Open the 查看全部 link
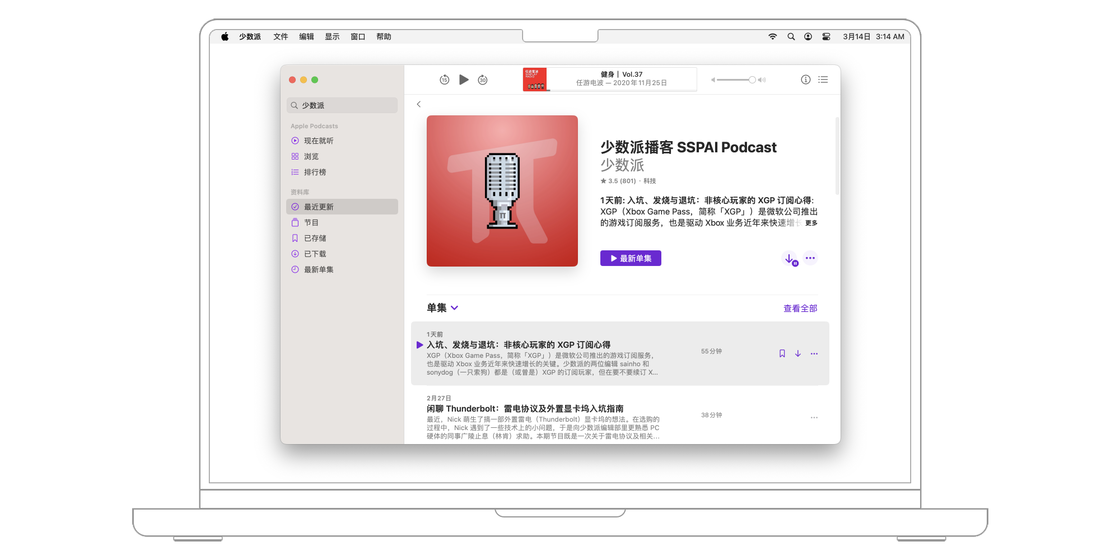Viewport: 1120px width, 560px height. (x=800, y=309)
